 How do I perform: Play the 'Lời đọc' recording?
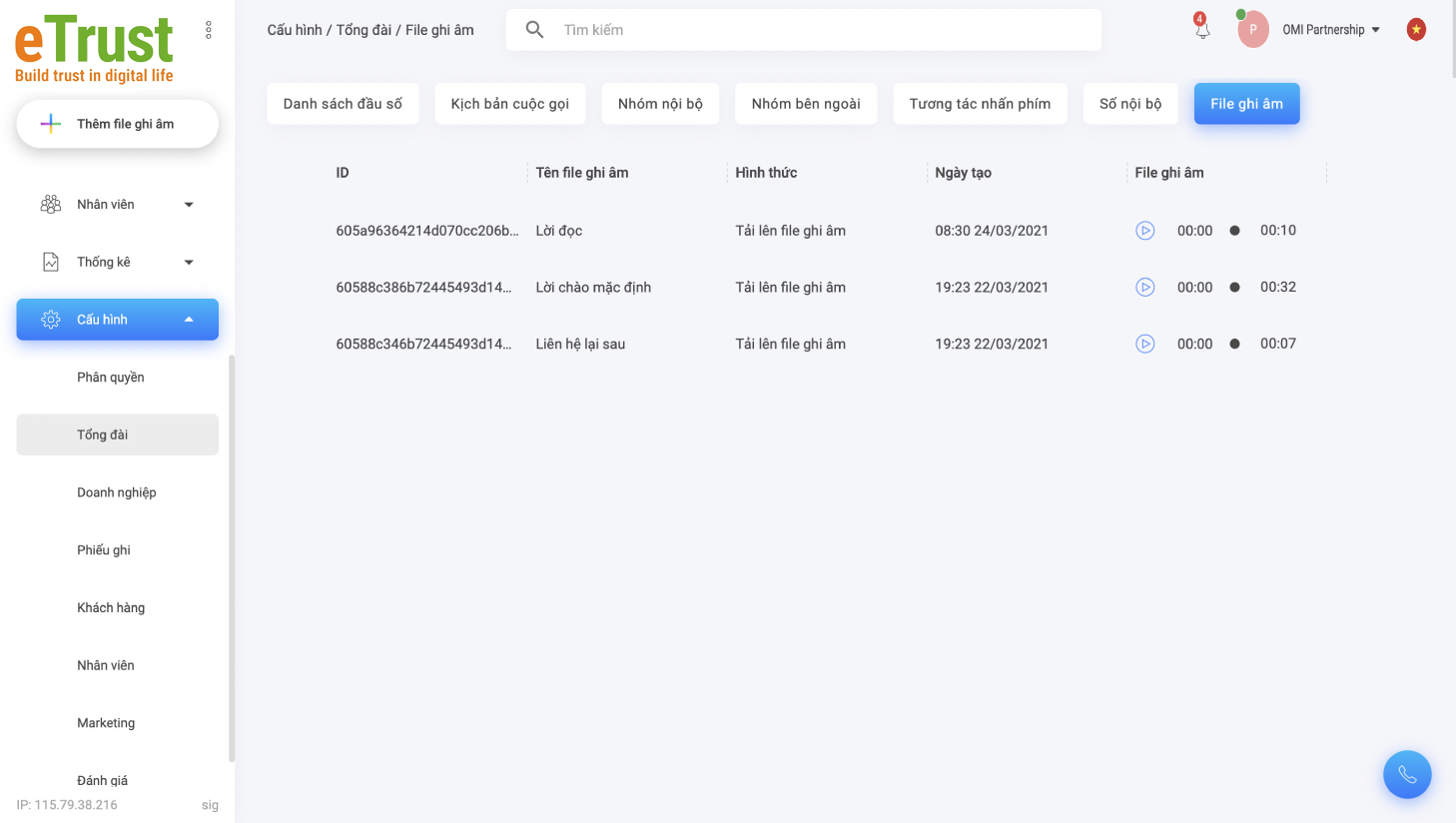1145,231
